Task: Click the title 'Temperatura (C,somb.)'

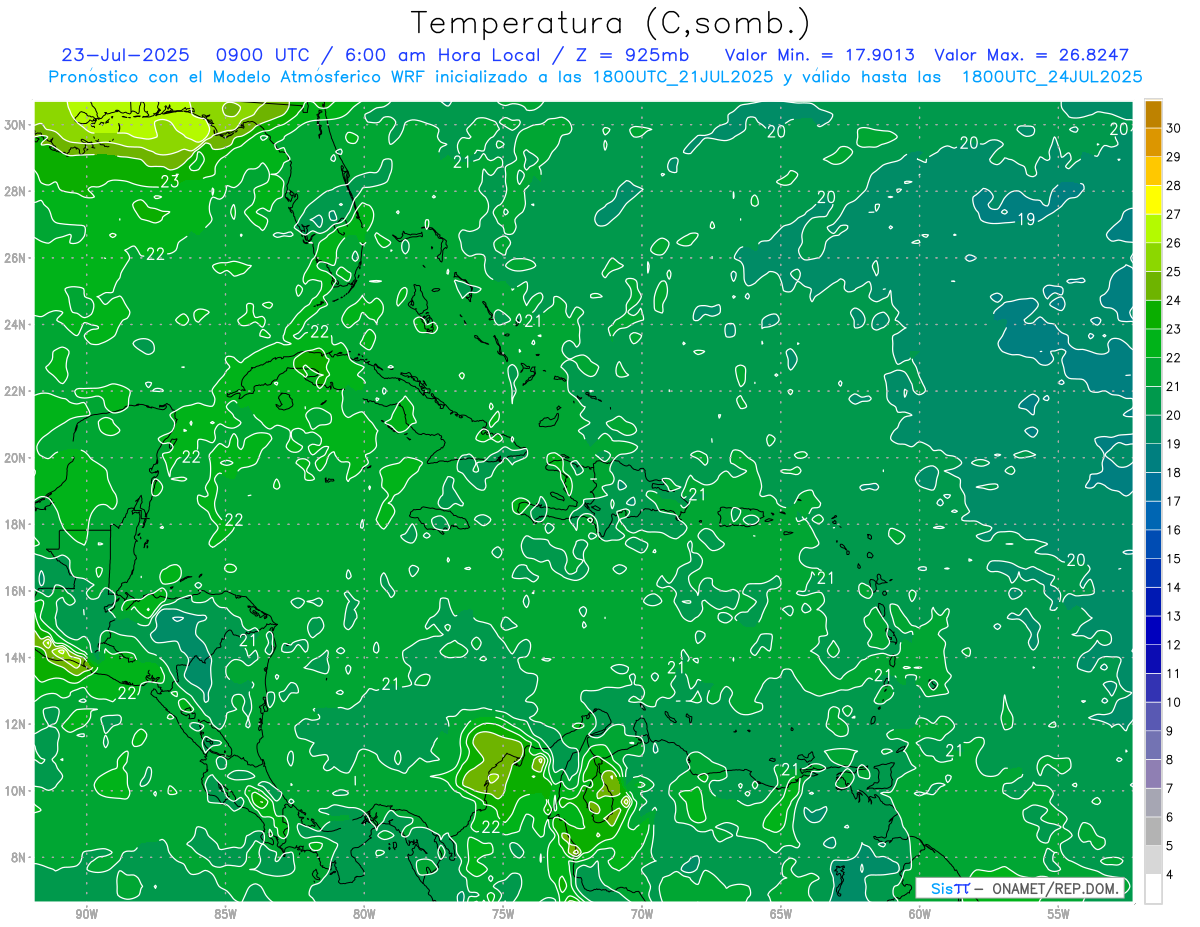Action: (611, 22)
